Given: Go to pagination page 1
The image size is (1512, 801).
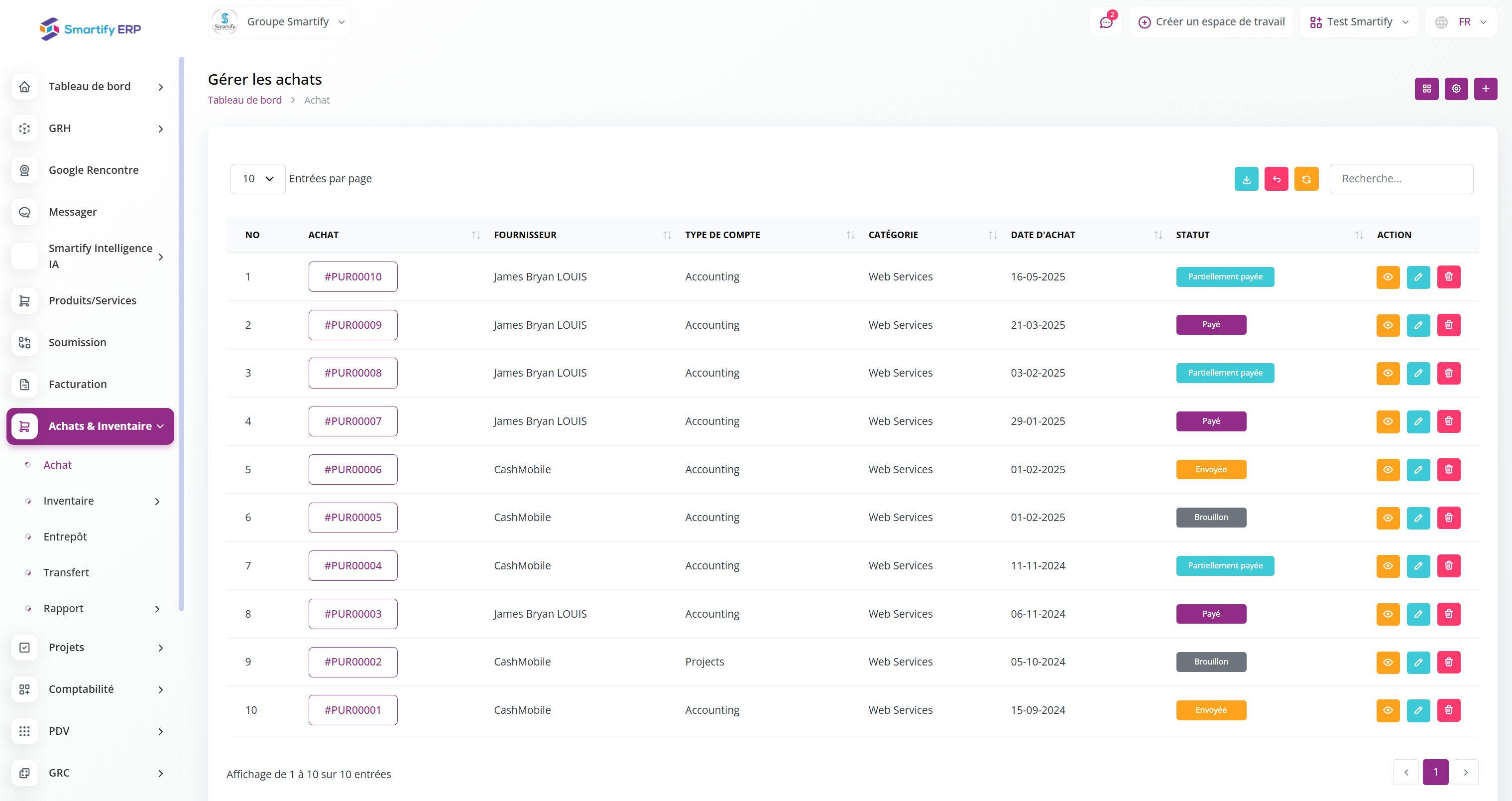Looking at the screenshot, I should click(x=1435, y=772).
